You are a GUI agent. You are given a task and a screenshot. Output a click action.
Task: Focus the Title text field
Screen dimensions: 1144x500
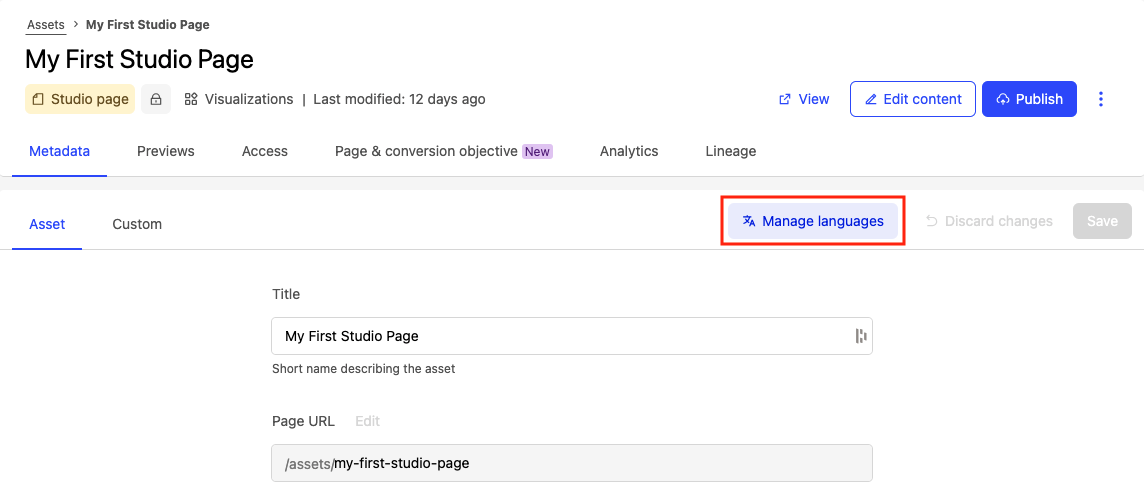click(x=560, y=336)
